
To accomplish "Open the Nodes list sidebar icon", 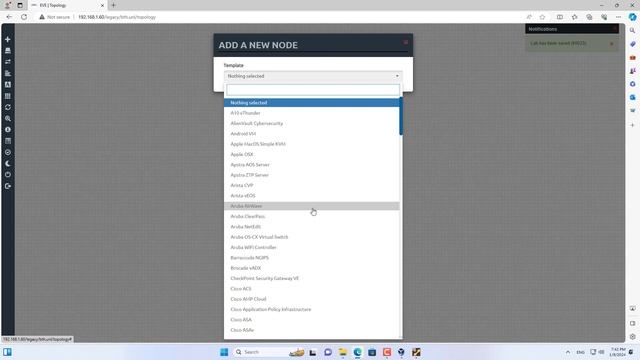I will [x=8, y=51].
